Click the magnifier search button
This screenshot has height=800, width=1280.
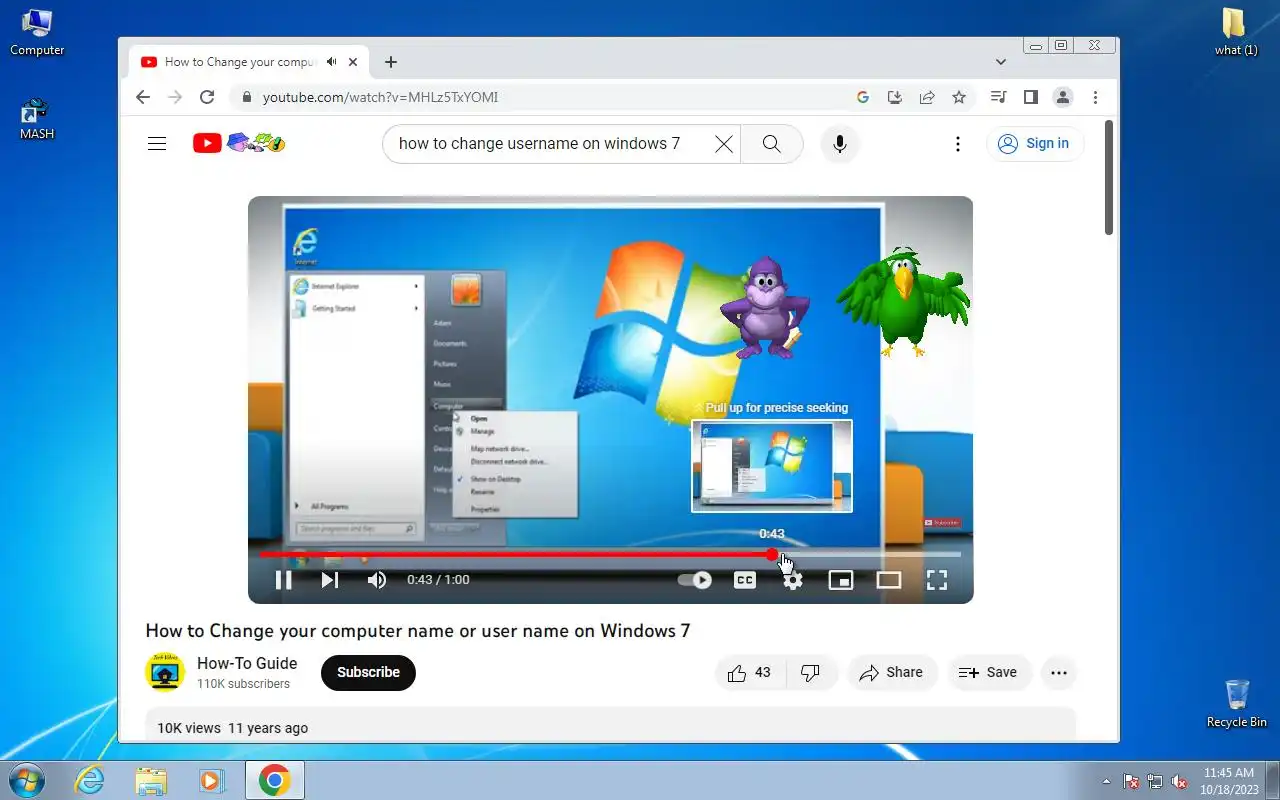(x=771, y=143)
